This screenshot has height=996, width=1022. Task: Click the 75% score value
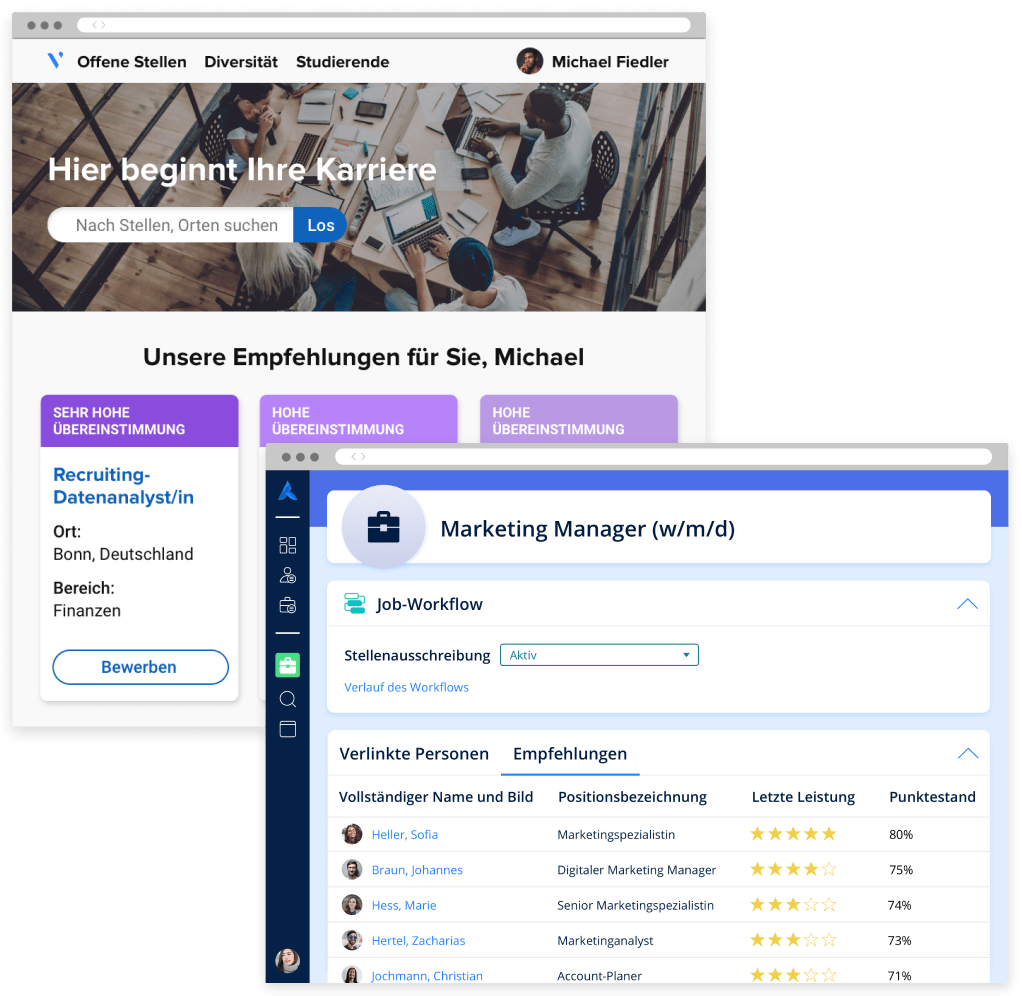901,870
